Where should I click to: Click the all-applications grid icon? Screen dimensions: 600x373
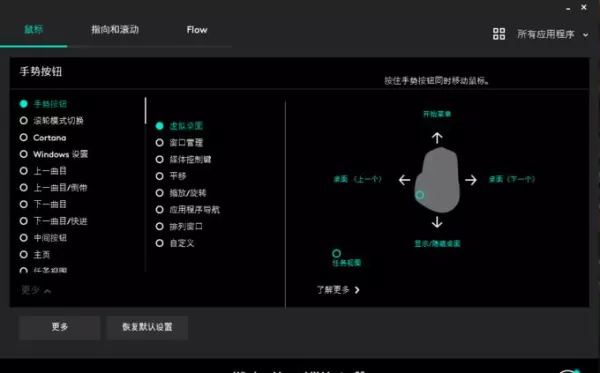tap(499, 34)
